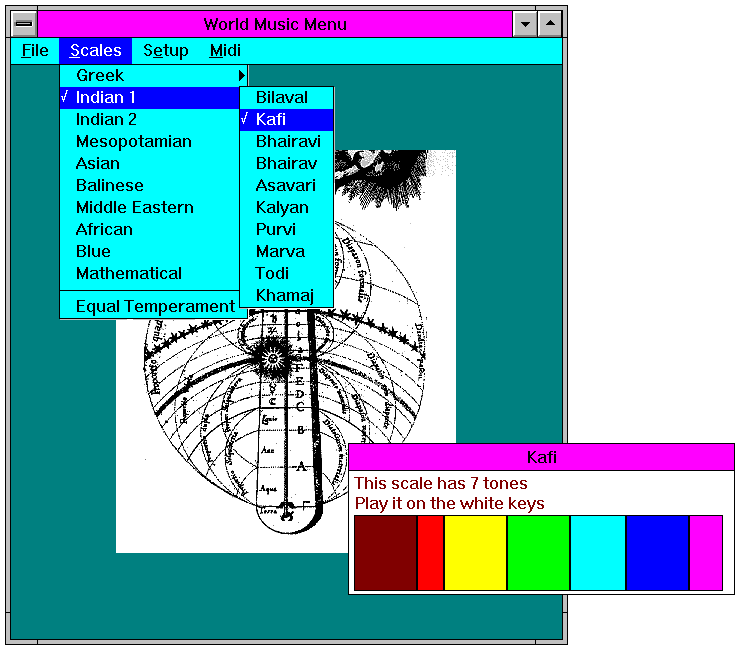Open the Mathematical scales submenu

[x=150, y=273]
